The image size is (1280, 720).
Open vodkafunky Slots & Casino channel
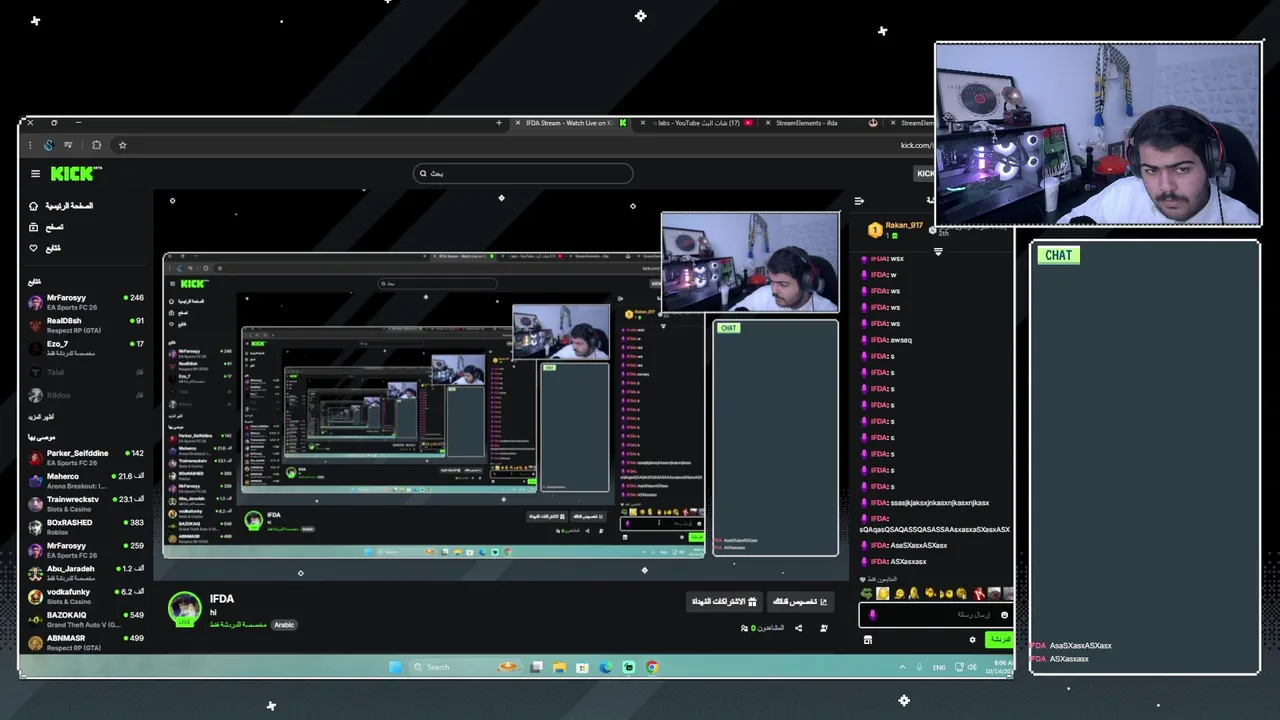coord(86,596)
